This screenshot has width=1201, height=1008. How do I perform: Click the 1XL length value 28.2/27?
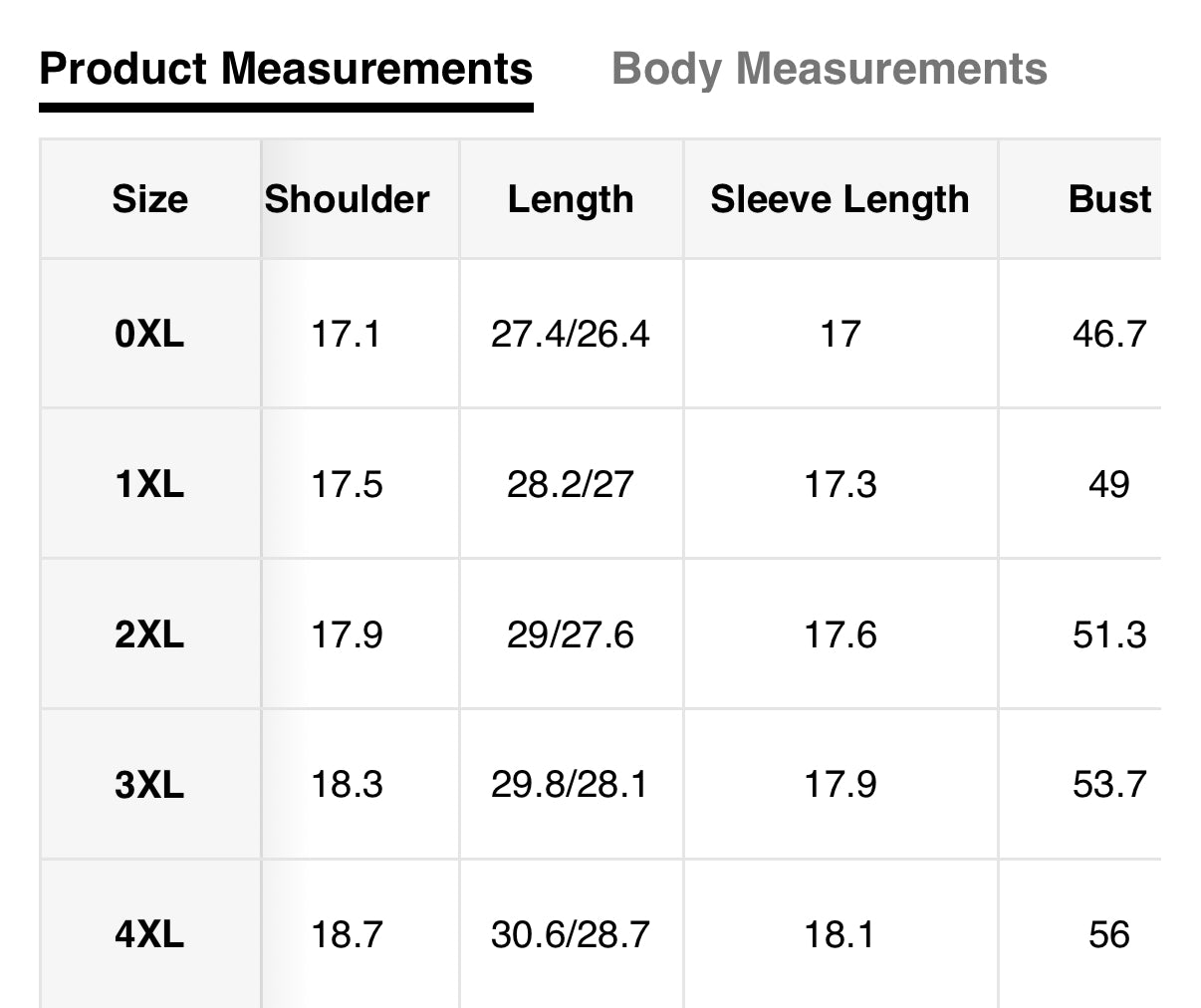click(x=571, y=484)
